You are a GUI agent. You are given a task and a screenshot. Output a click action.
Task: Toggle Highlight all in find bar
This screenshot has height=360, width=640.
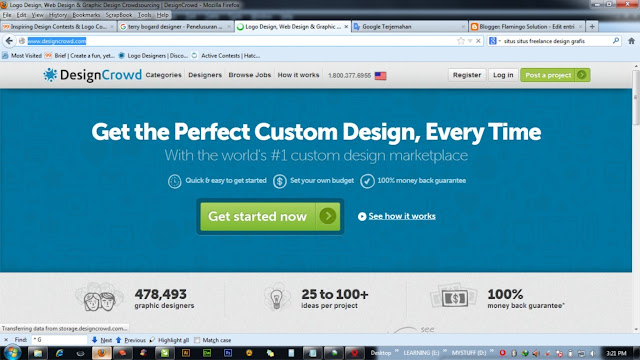tap(169, 340)
